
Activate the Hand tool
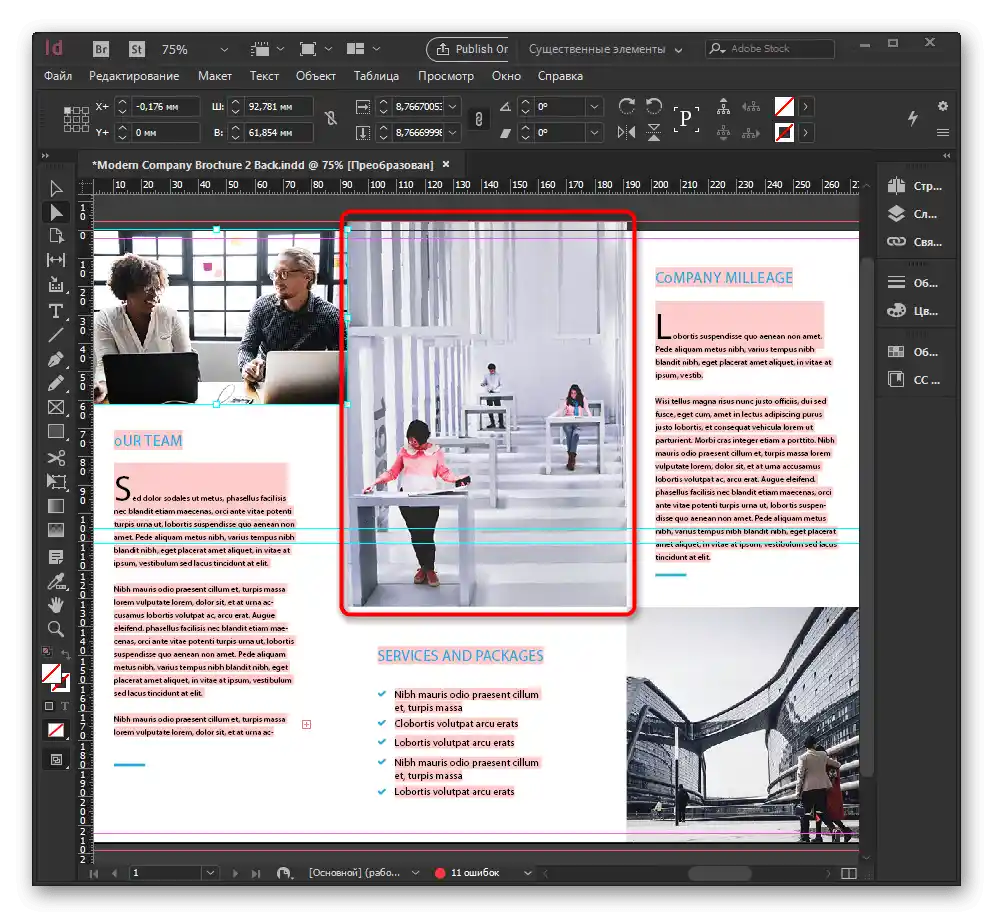(x=56, y=604)
